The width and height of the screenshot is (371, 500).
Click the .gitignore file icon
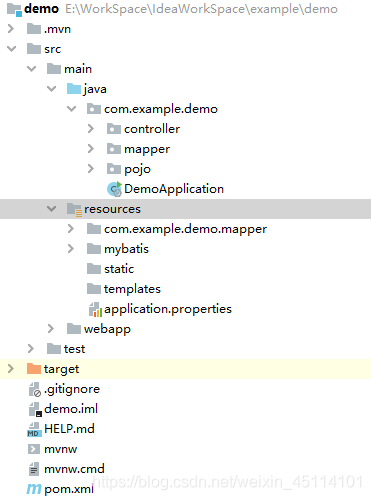point(34,389)
